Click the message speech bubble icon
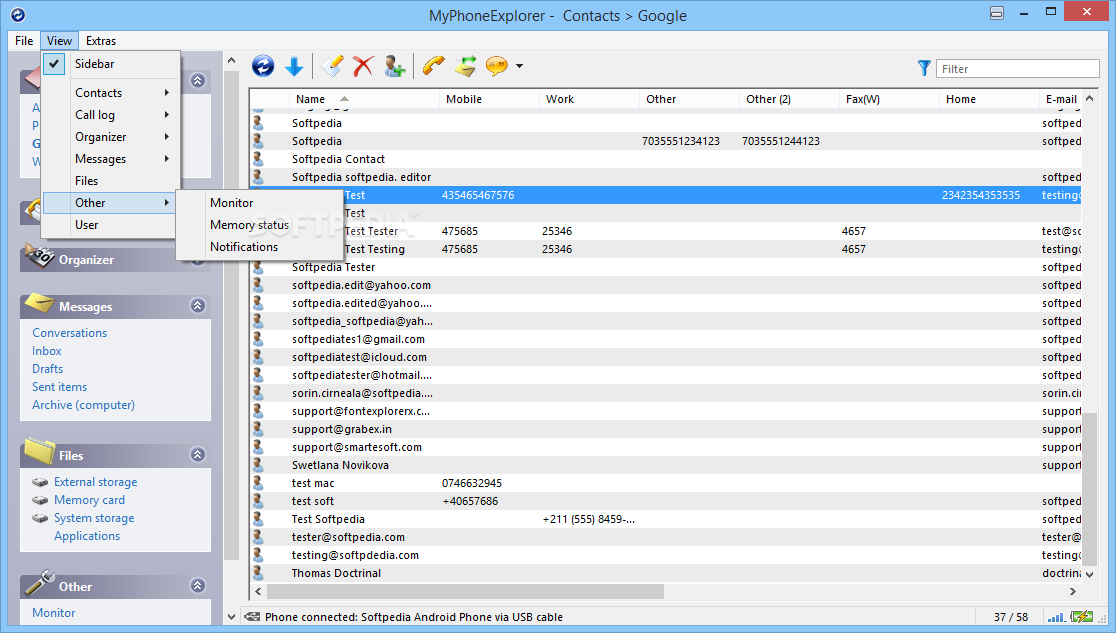Image resolution: width=1116 pixels, height=633 pixels. pos(497,66)
